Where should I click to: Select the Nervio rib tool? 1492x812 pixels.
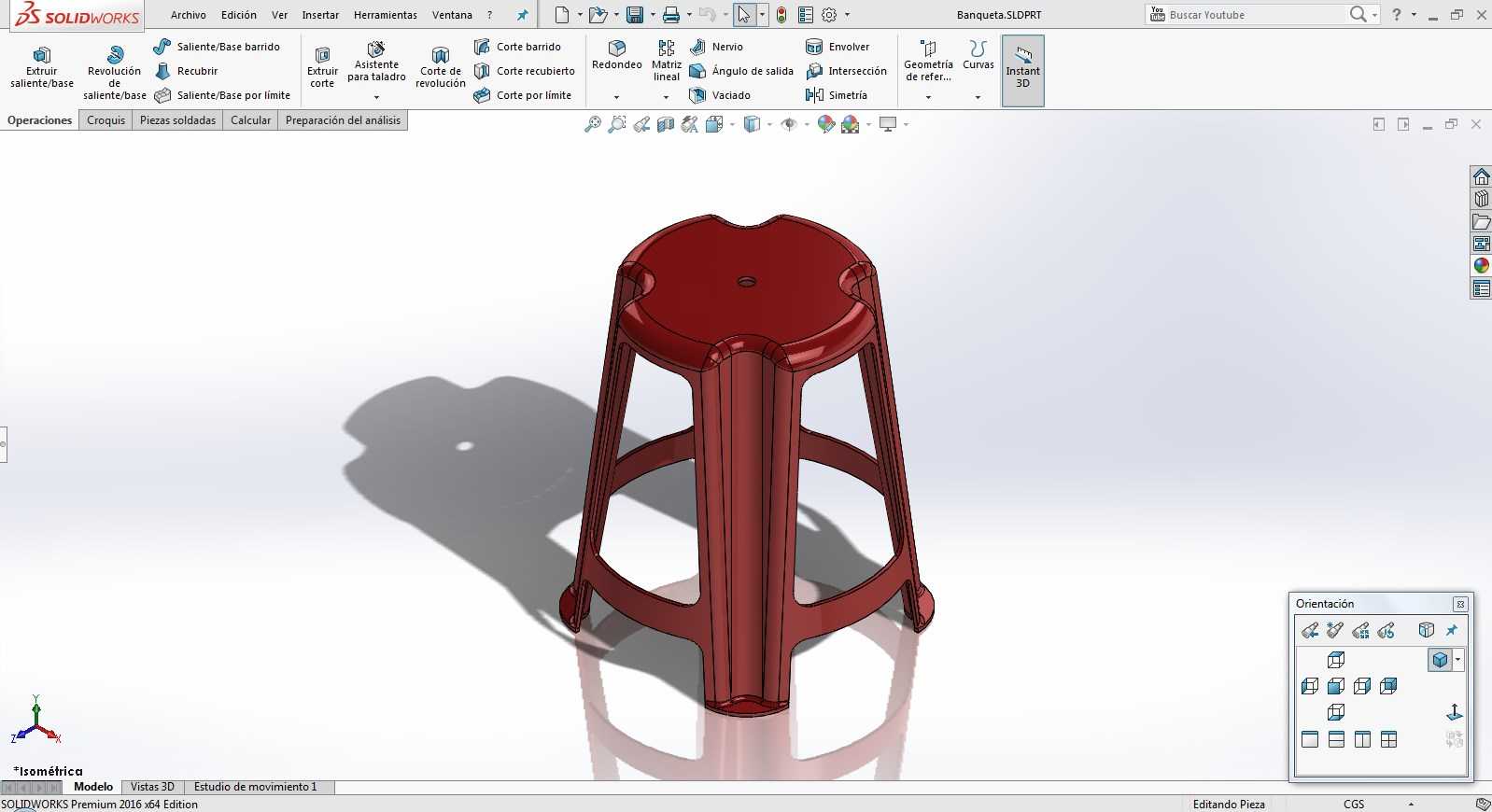(716, 47)
